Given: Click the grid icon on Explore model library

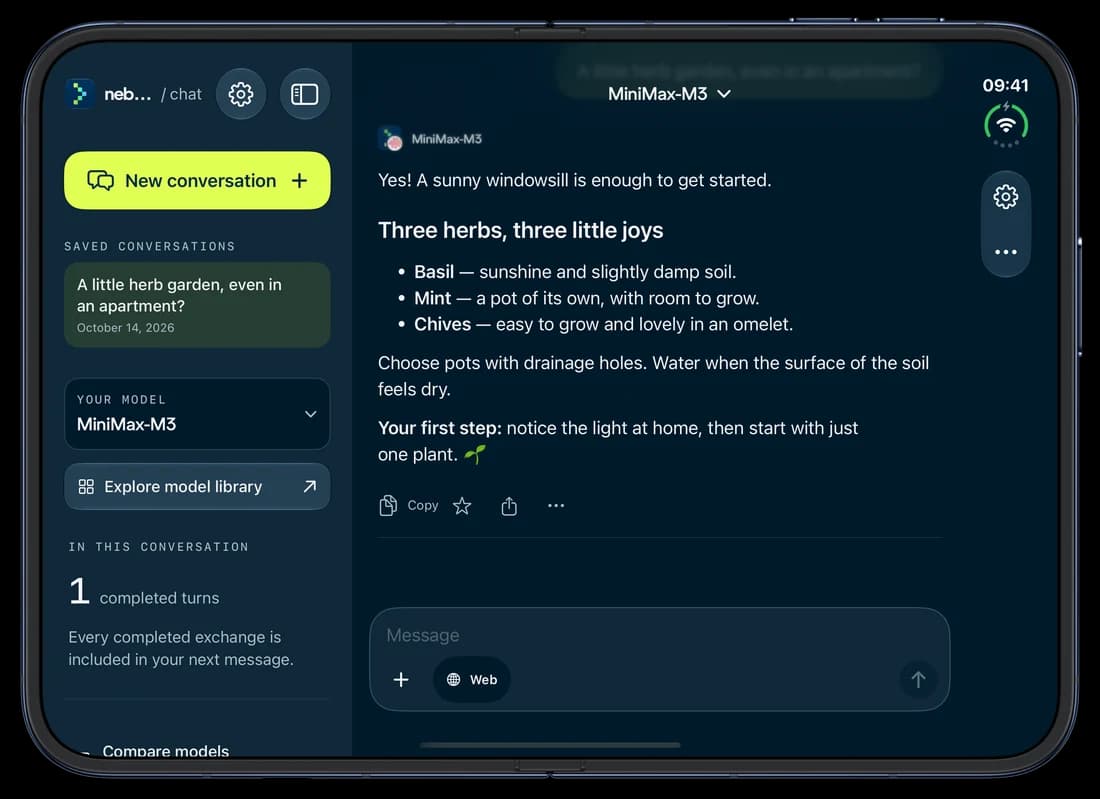Looking at the screenshot, I should [x=86, y=486].
